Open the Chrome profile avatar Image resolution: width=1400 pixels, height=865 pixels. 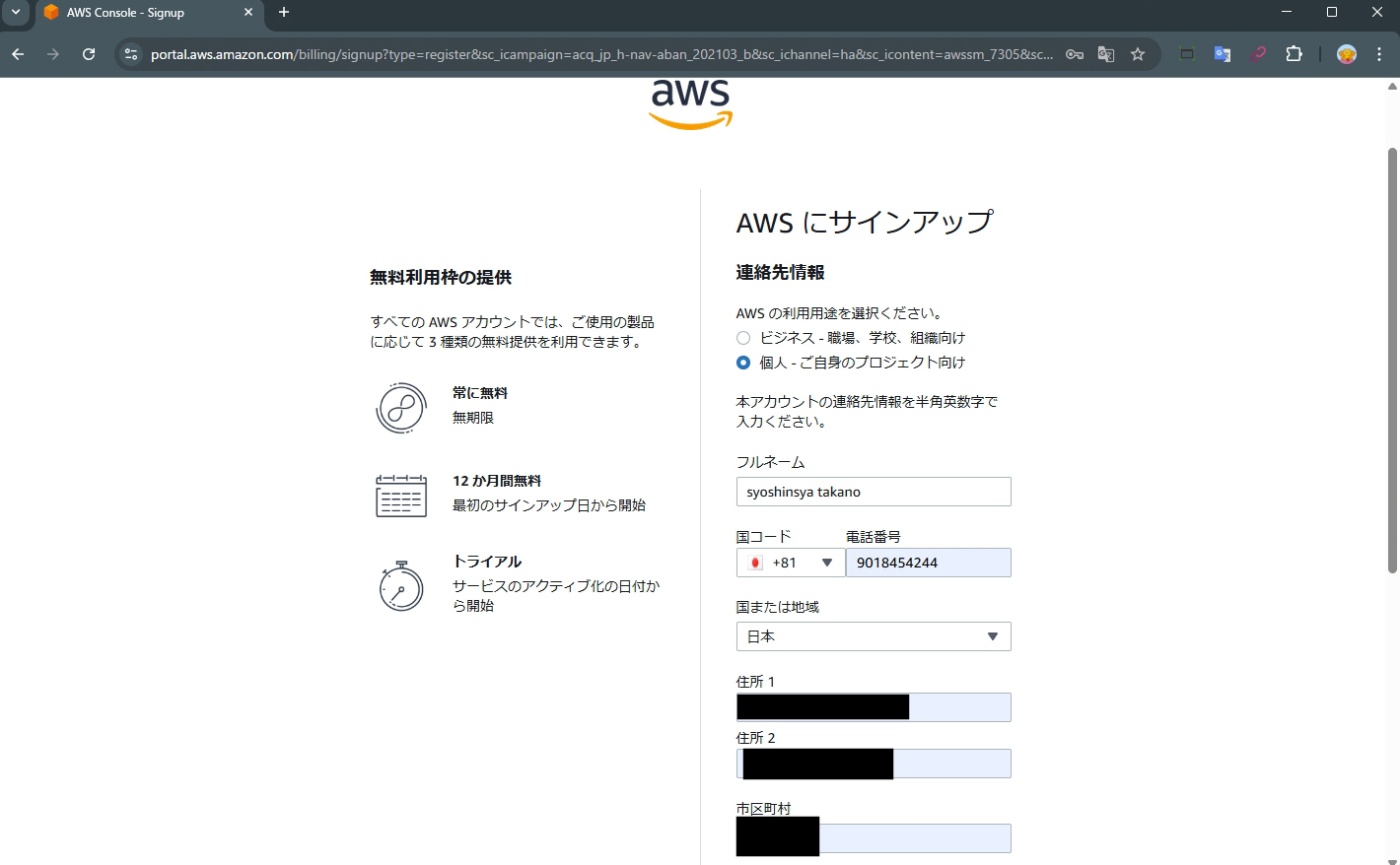click(x=1347, y=54)
